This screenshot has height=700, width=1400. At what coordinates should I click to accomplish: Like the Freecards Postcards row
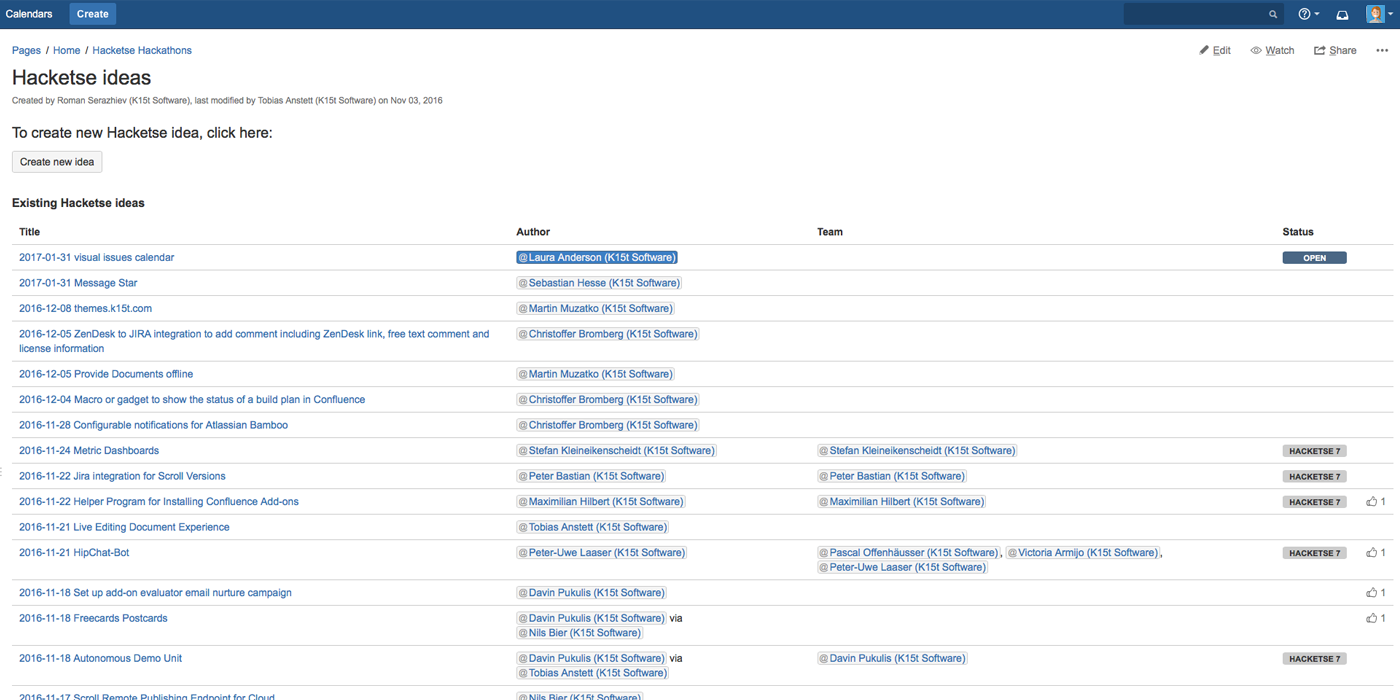point(1375,618)
